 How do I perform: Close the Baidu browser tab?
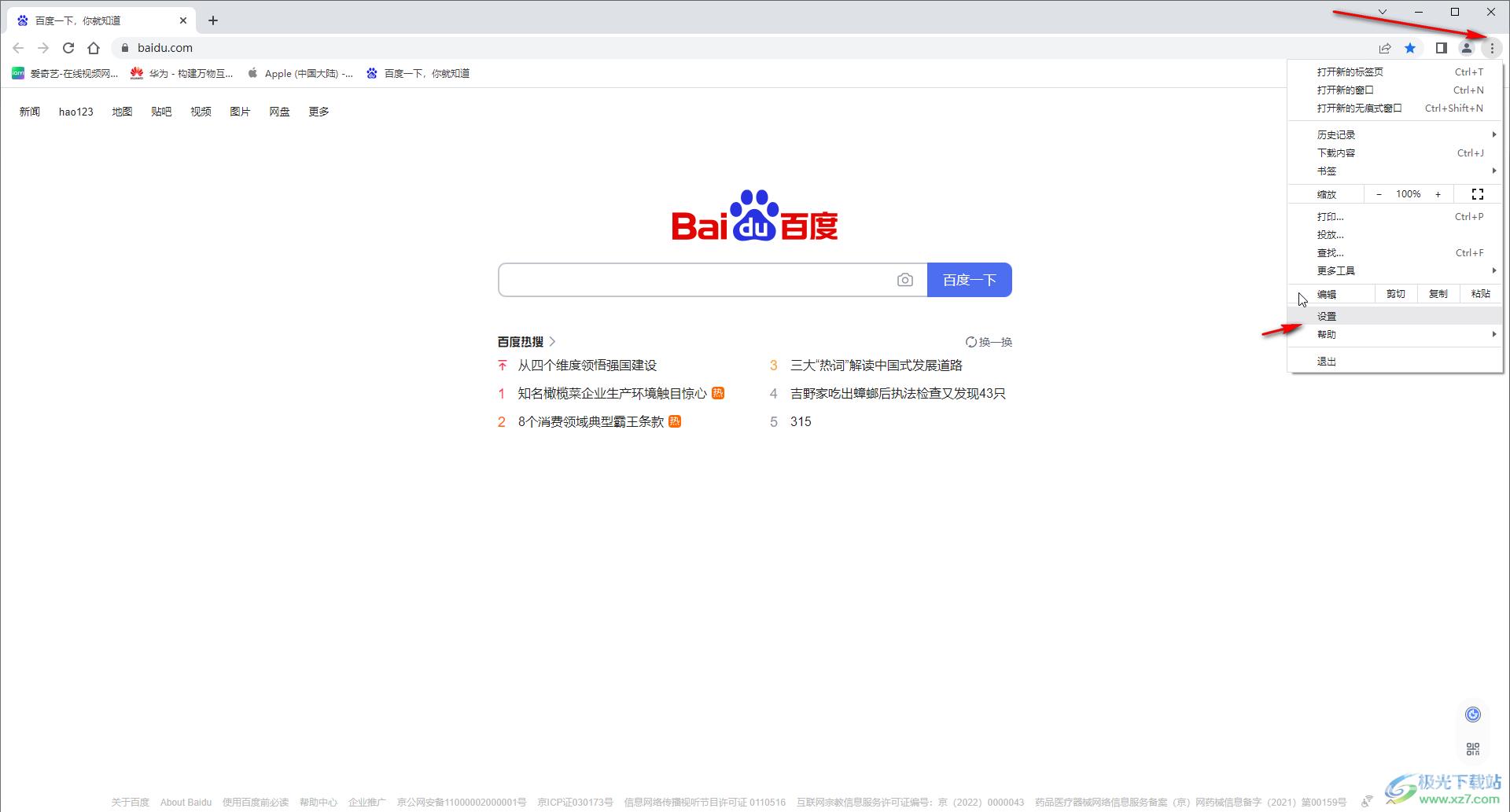point(183,20)
